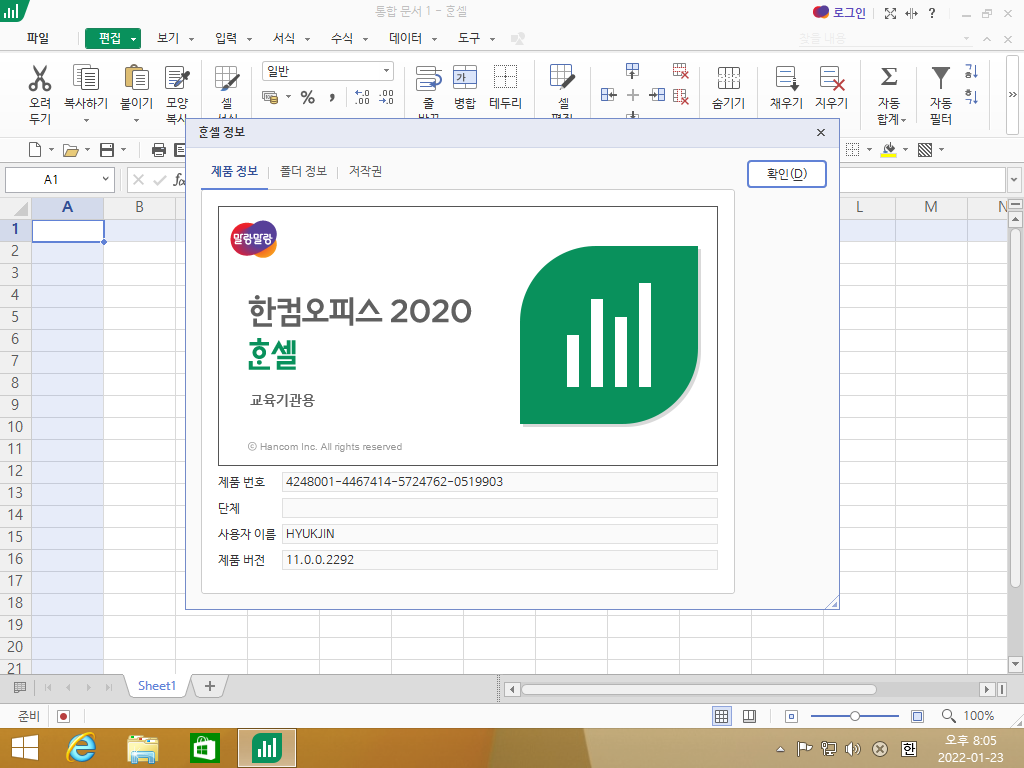This screenshot has width=1024, height=768.
Task: Click the descending sort icon
Action: point(972,97)
